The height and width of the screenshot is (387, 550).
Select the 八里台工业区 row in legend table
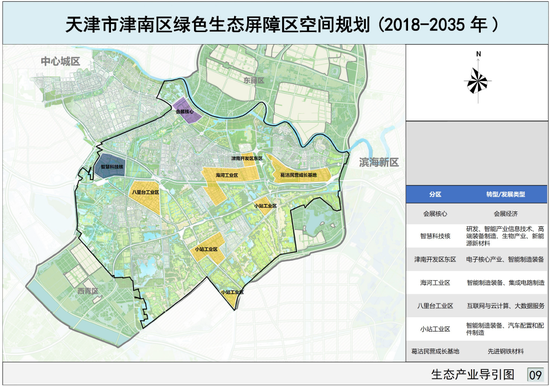pos(477,306)
